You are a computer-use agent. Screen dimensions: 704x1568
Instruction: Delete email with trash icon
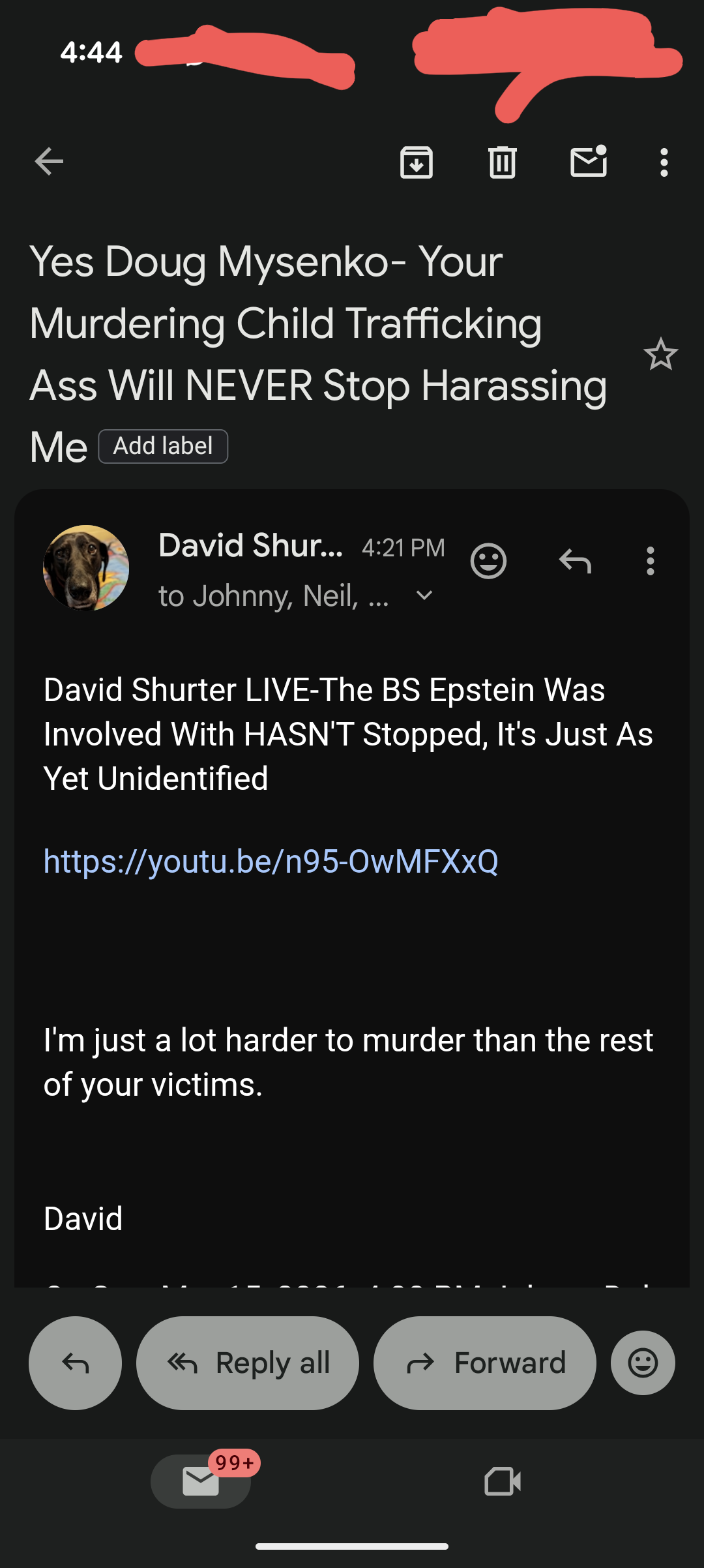pyautogui.click(x=503, y=162)
